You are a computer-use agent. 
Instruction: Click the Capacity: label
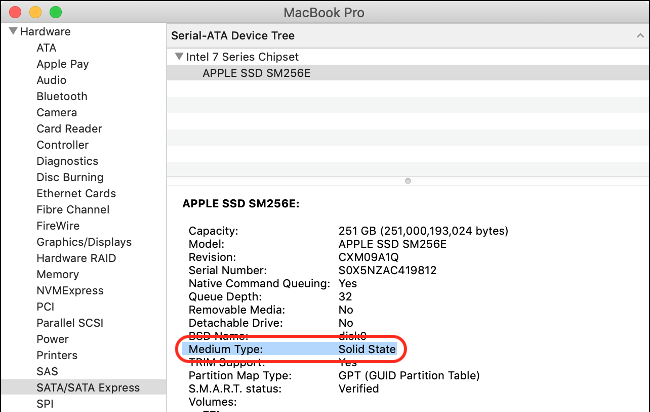(213, 231)
